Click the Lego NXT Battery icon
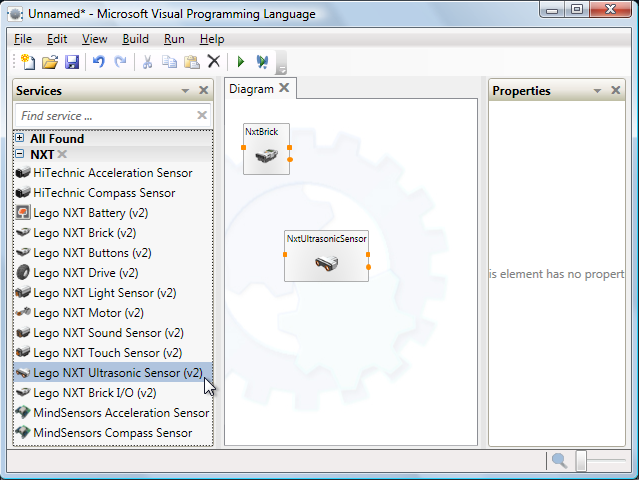 click(x=23, y=212)
